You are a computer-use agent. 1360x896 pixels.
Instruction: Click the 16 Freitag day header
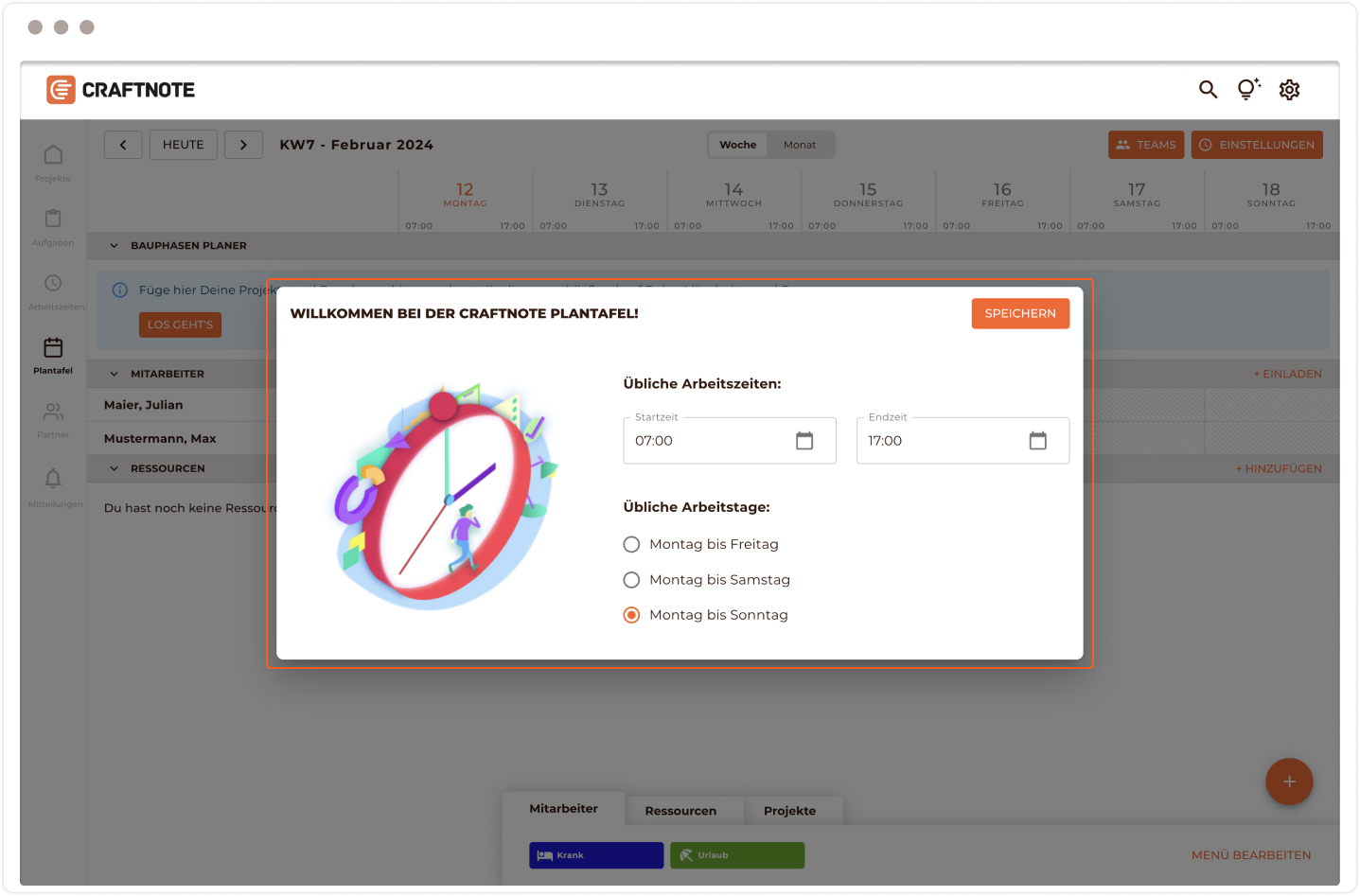(1002, 195)
